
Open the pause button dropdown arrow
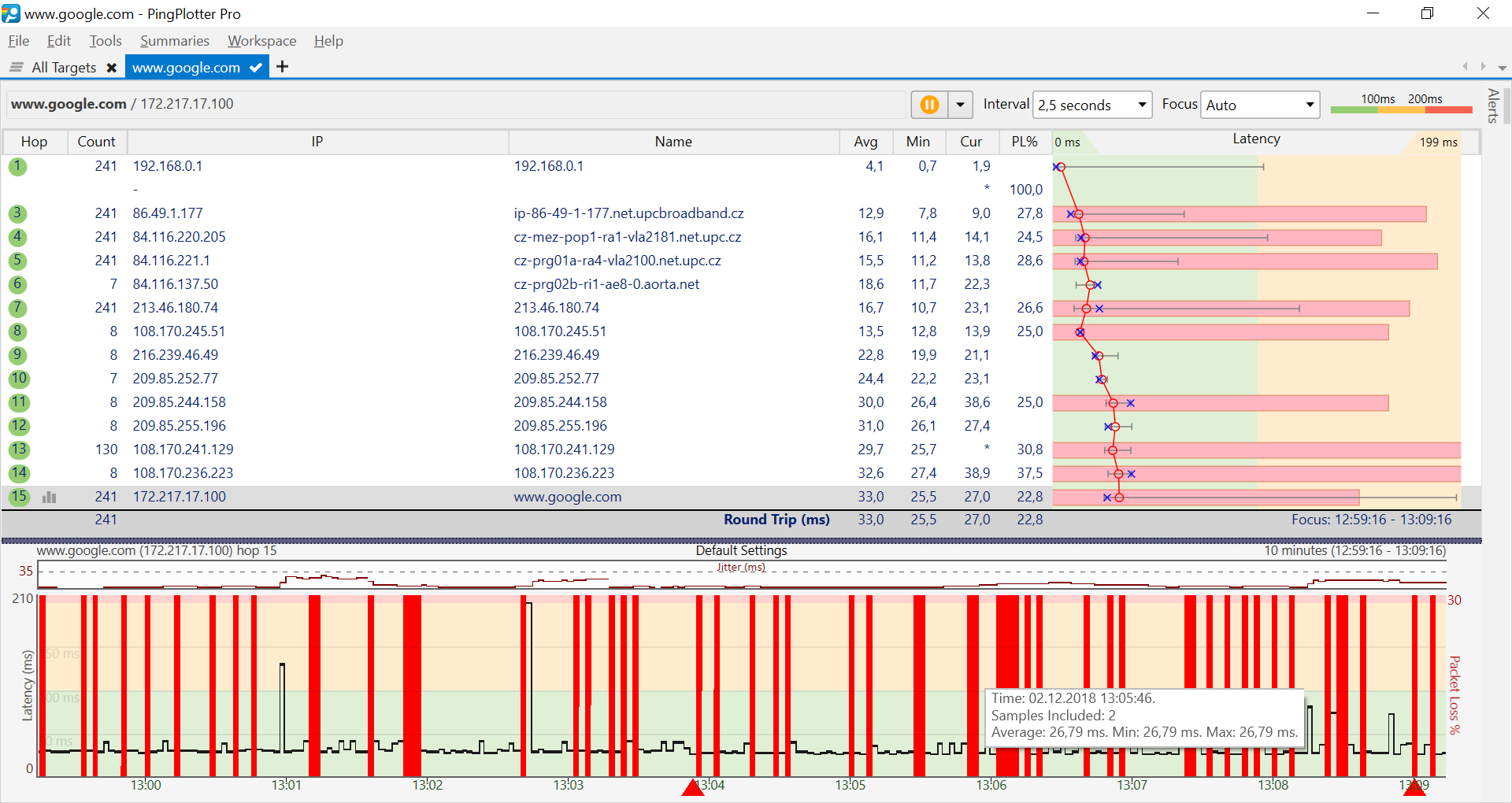click(960, 105)
